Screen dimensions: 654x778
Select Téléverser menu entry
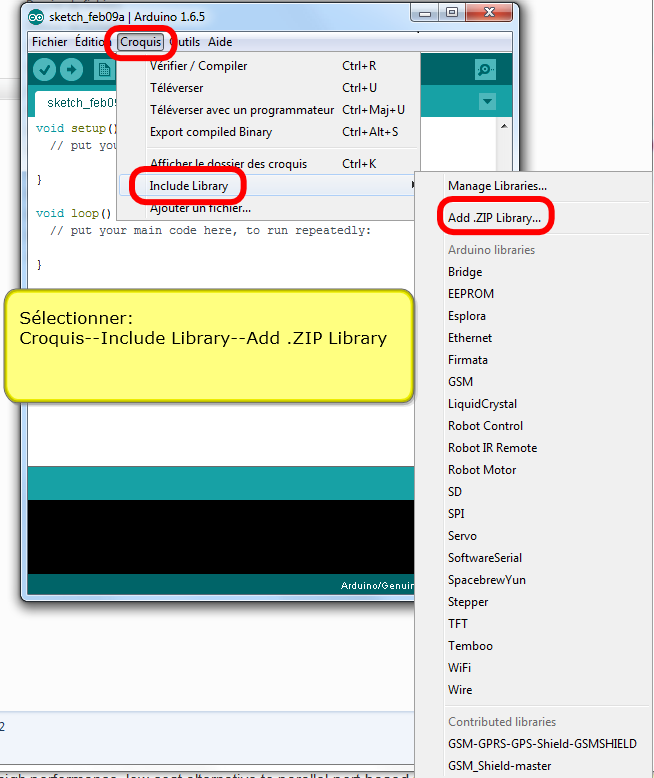[269, 88]
